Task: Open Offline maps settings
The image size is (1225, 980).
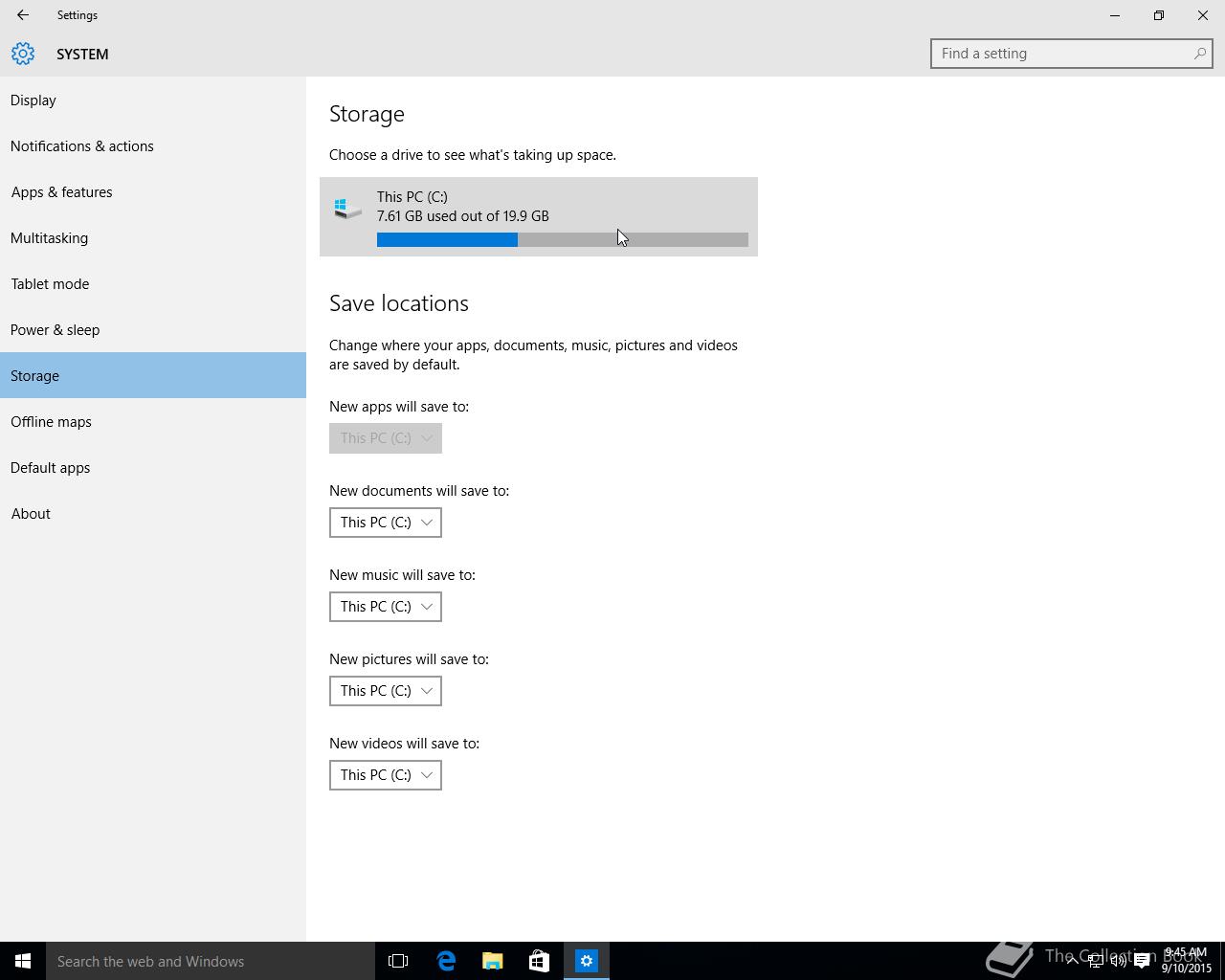Action: pyautogui.click(x=153, y=421)
